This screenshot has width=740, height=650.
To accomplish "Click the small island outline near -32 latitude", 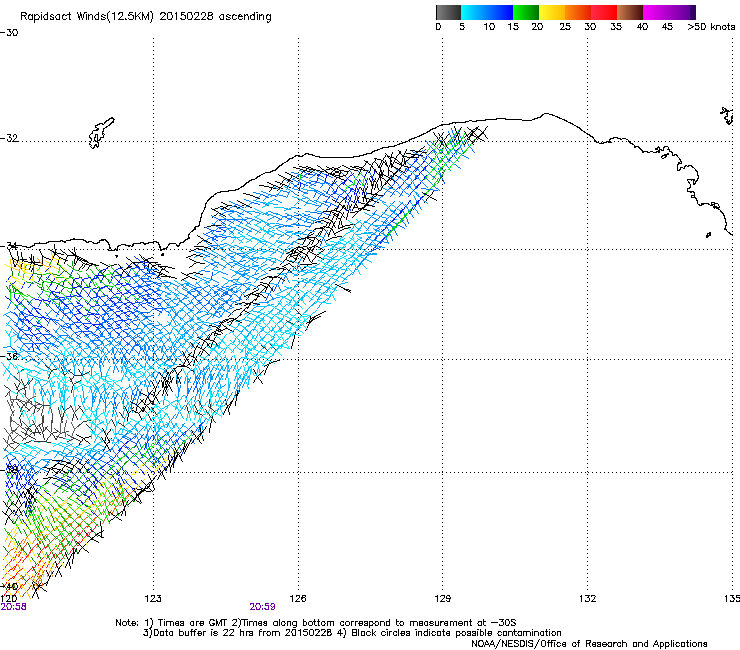I will click(101, 133).
